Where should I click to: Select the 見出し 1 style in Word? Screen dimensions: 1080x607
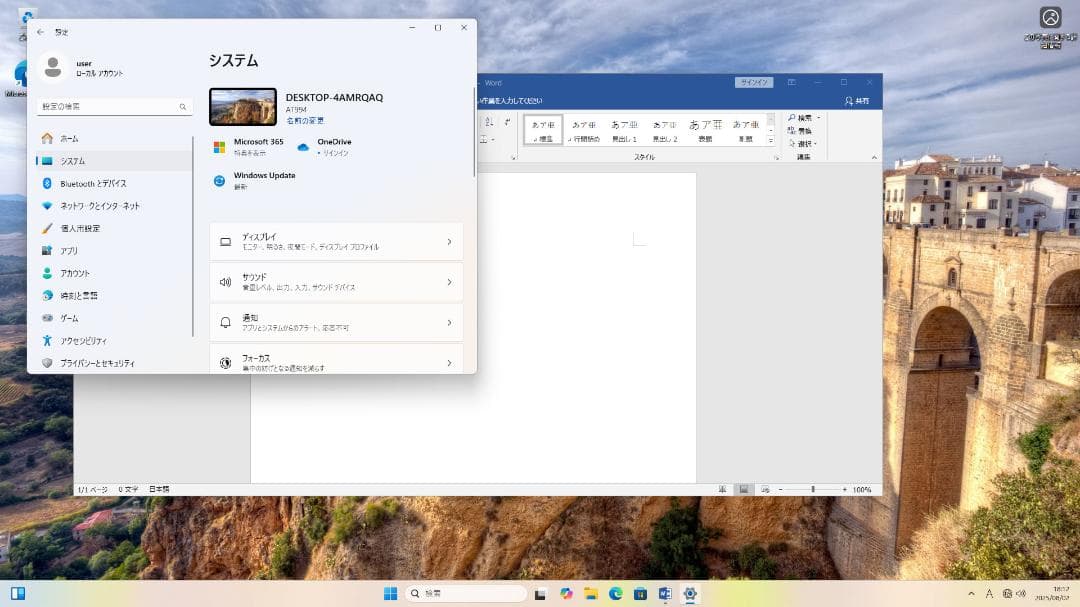coord(625,128)
